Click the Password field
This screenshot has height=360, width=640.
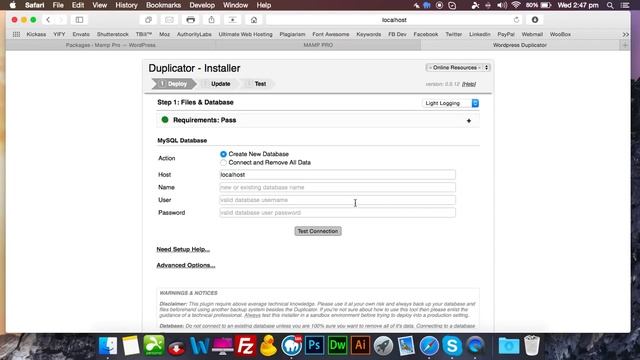pos(338,213)
